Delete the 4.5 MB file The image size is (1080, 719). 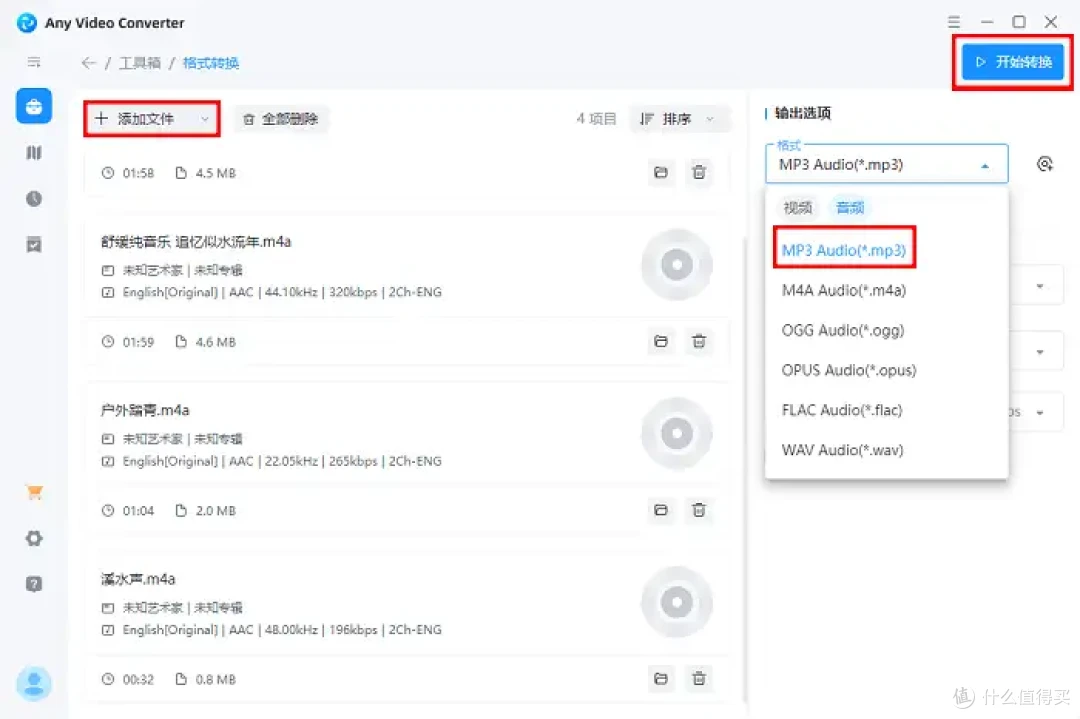tap(698, 172)
